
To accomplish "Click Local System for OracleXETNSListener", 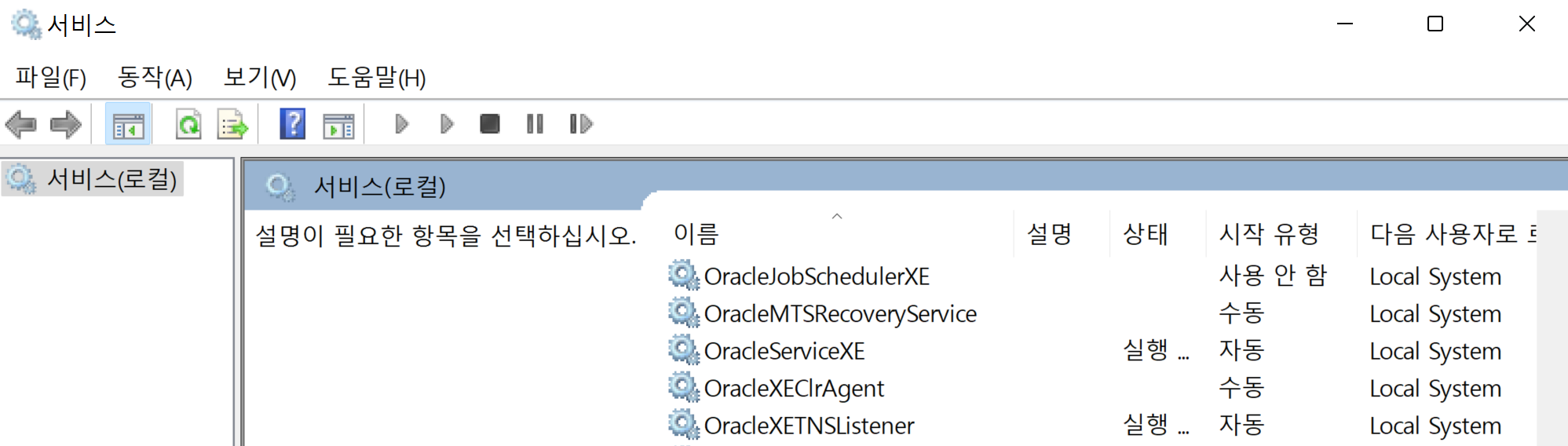I will click(x=1435, y=426).
